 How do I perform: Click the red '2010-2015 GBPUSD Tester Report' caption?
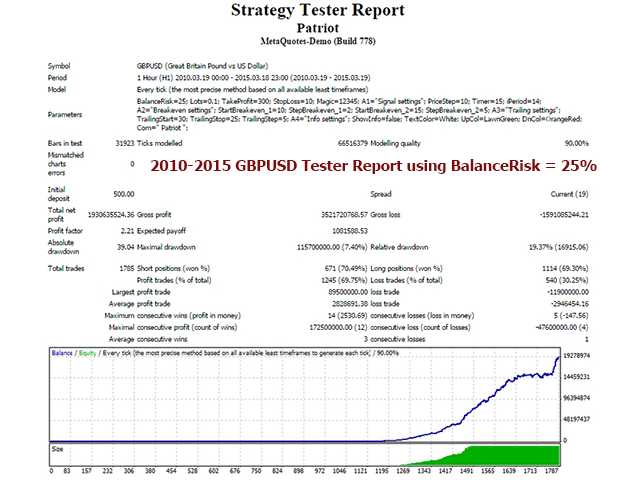coord(373,166)
